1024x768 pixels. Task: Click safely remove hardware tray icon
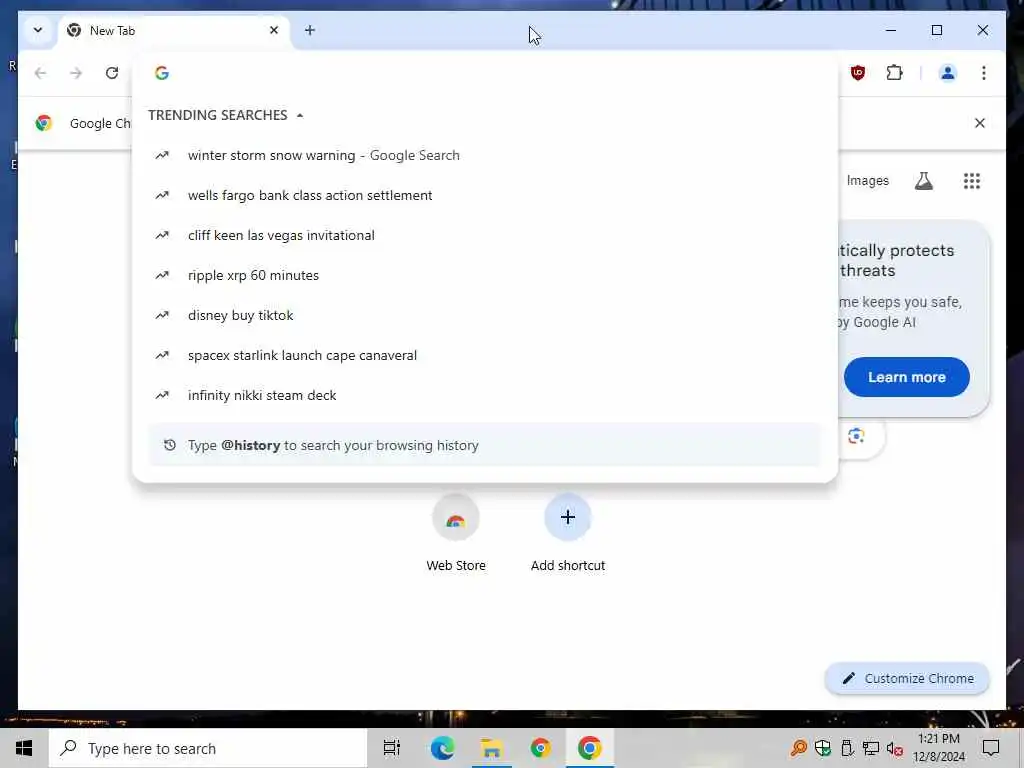click(x=847, y=748)
